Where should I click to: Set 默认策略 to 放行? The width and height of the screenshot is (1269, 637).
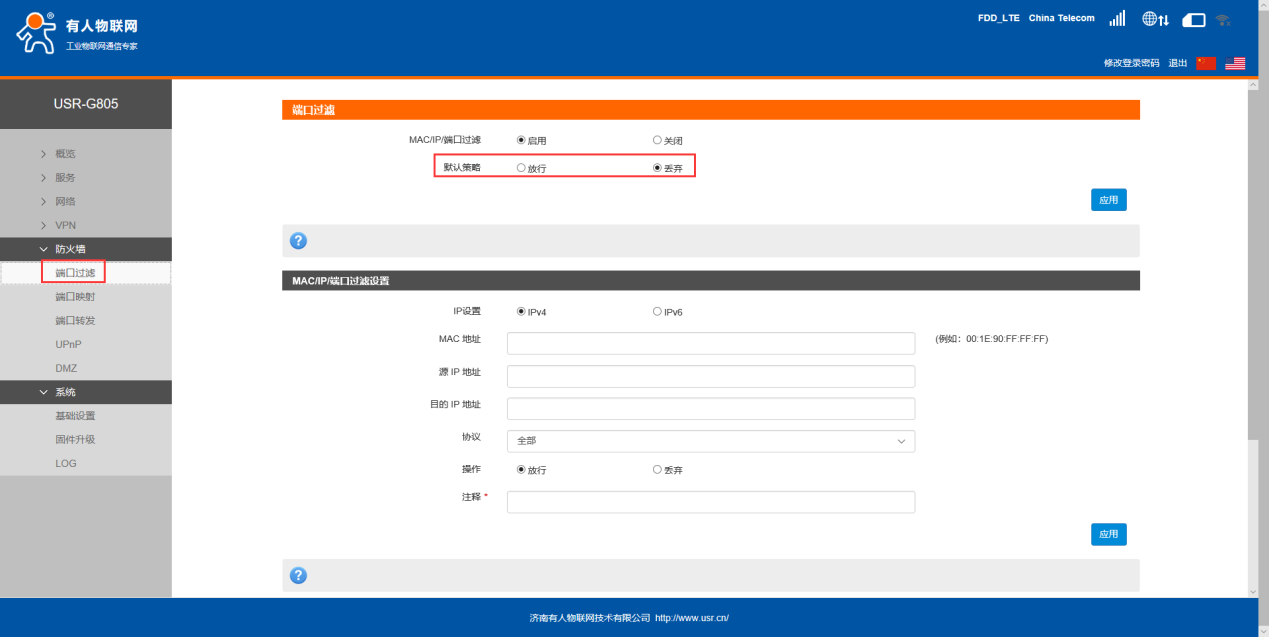click(521, 168)
